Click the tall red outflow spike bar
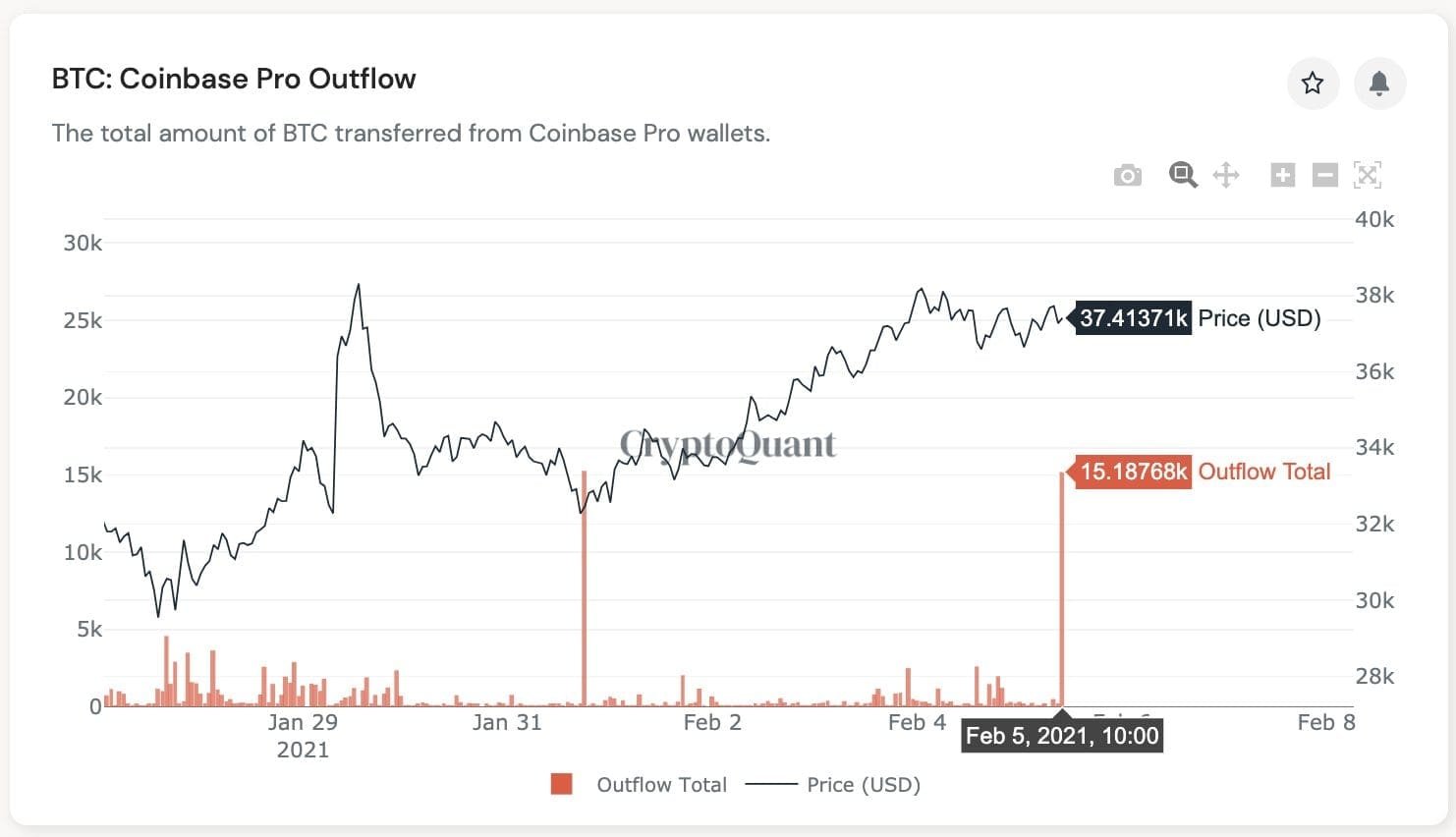 [1061, 589]
